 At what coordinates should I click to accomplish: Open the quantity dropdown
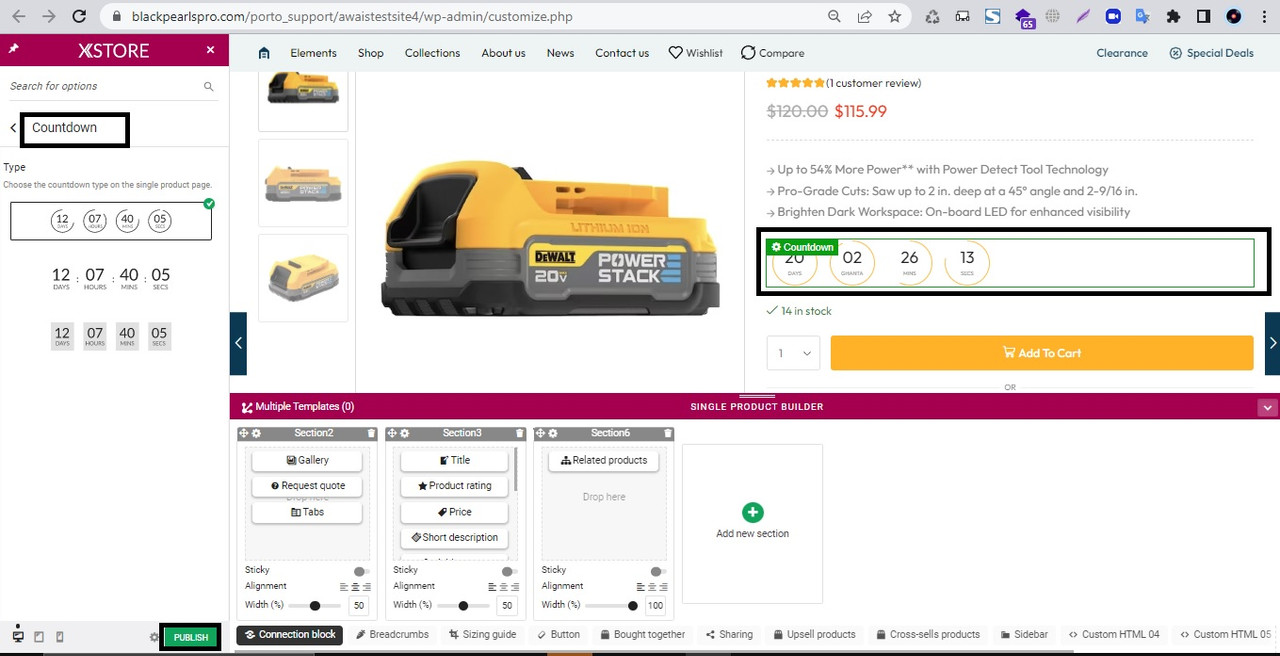793,353
